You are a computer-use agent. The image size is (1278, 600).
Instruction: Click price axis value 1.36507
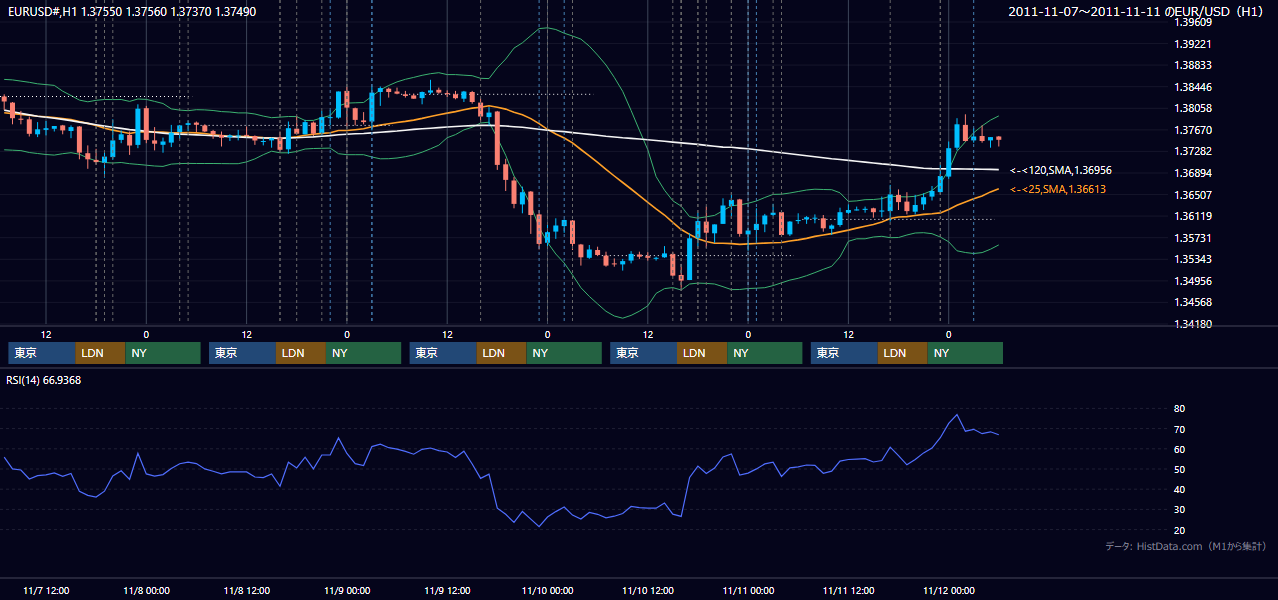click(x=1192, y=195)
